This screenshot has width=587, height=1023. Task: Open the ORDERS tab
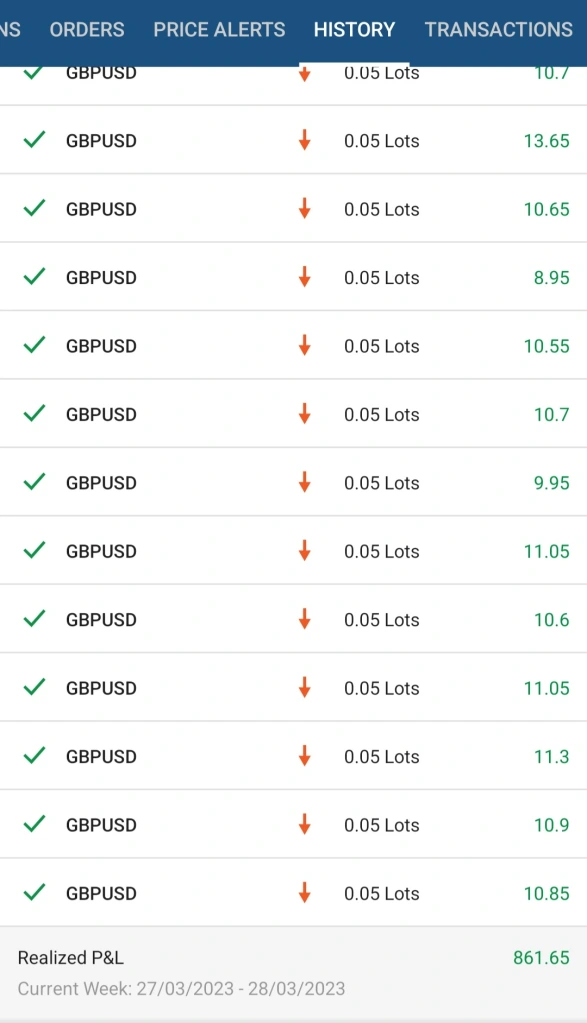(x=87, y=29)
